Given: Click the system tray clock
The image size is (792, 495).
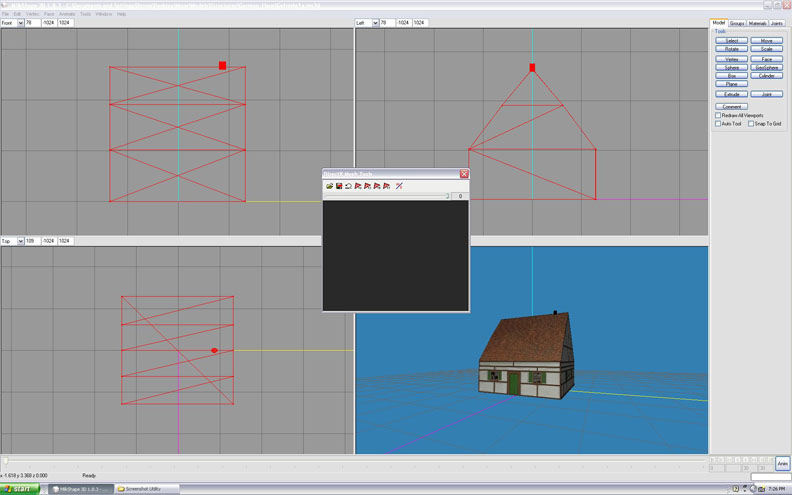Looking at the screenshot, I should tap(776, 489).
